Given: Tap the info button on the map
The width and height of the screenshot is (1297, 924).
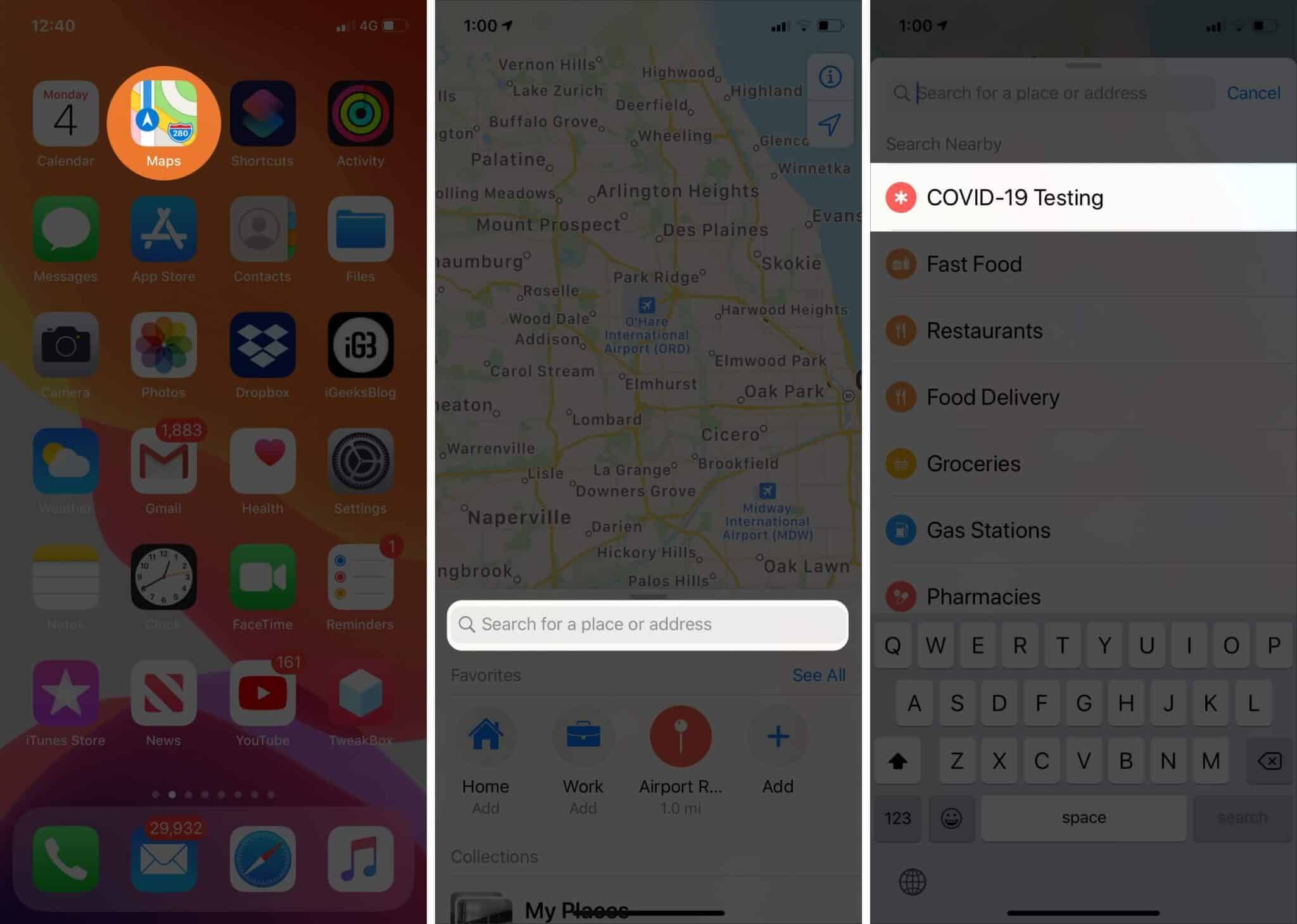Looking at the screenshot, I should coord(831,77).
